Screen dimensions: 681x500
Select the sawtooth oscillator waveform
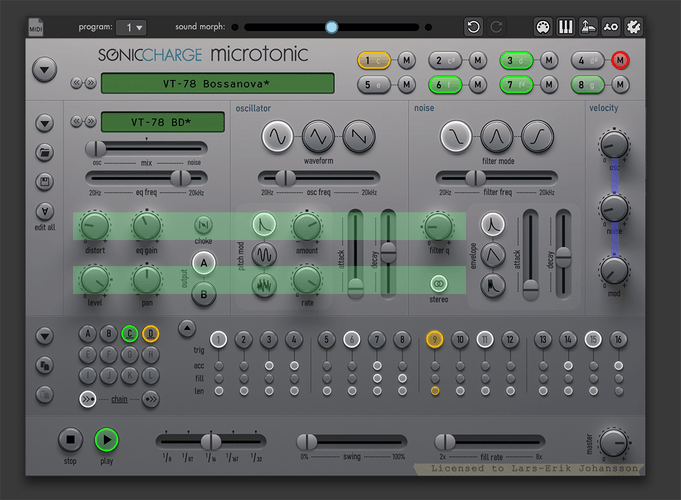coord(359,137)
